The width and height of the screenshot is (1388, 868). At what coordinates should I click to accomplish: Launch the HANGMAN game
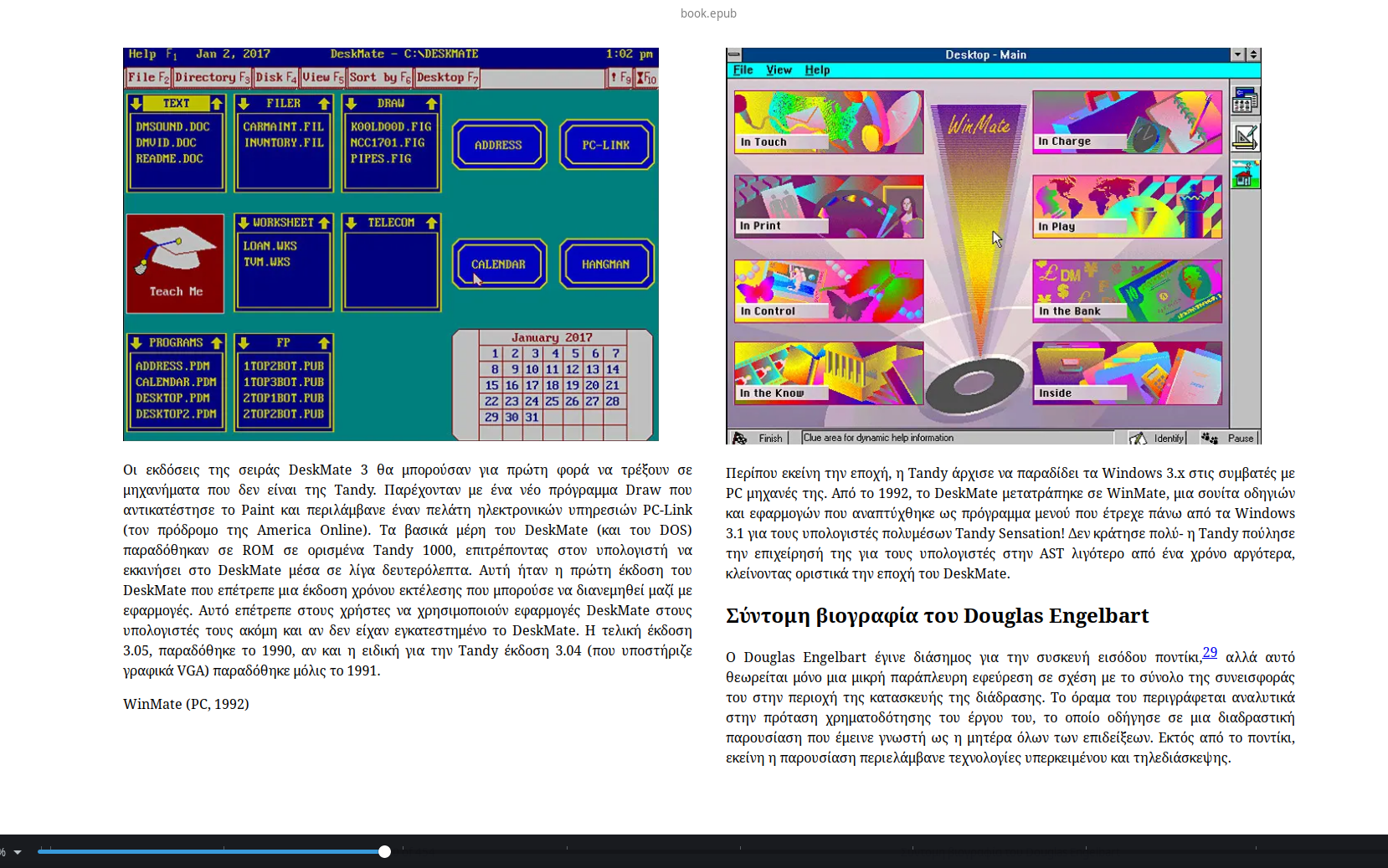(606, 264)
